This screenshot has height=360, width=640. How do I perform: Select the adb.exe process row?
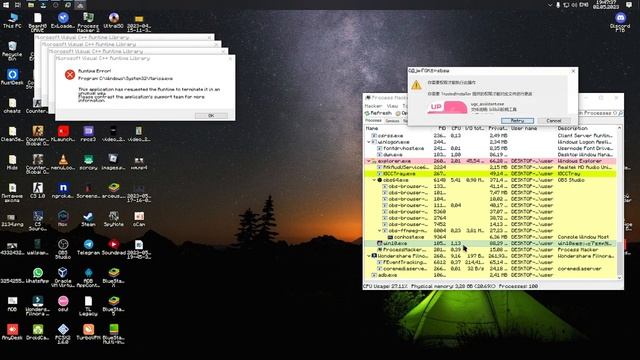coord(490,275)
